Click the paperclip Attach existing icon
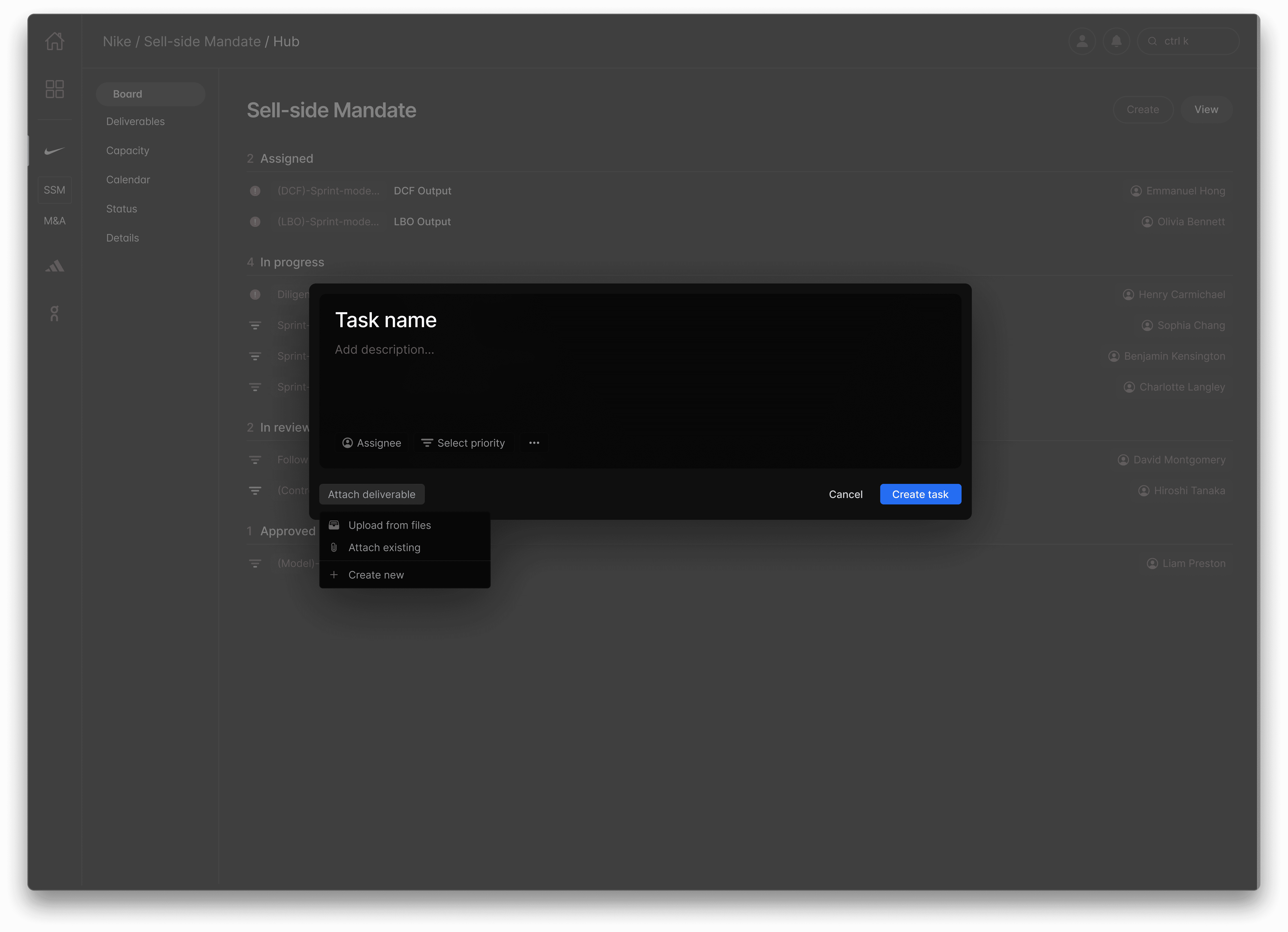This screenshot has width=1288, height=932. tap(334, 547)
